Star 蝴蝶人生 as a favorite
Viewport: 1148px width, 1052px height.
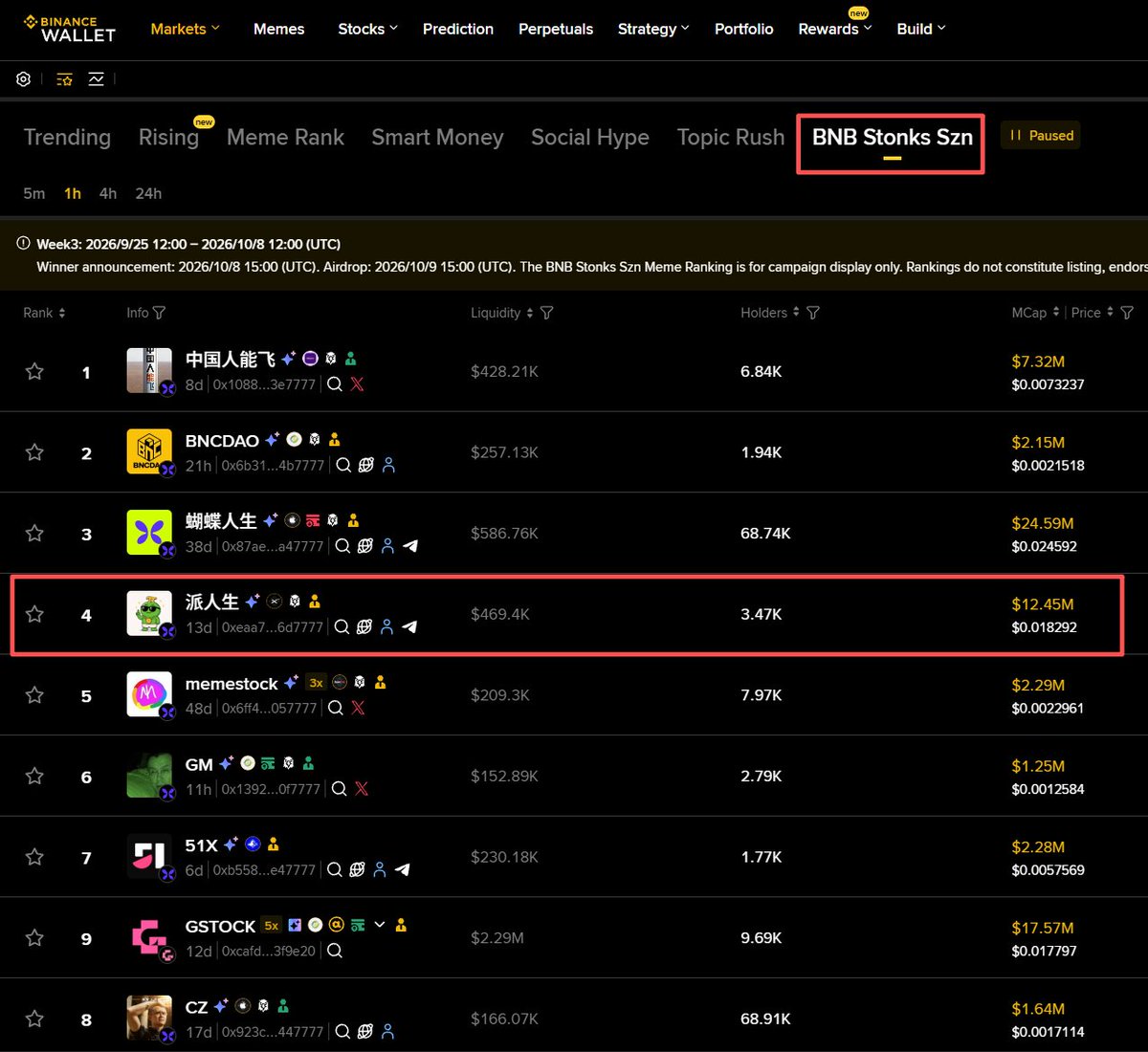(x=34, y=533)
